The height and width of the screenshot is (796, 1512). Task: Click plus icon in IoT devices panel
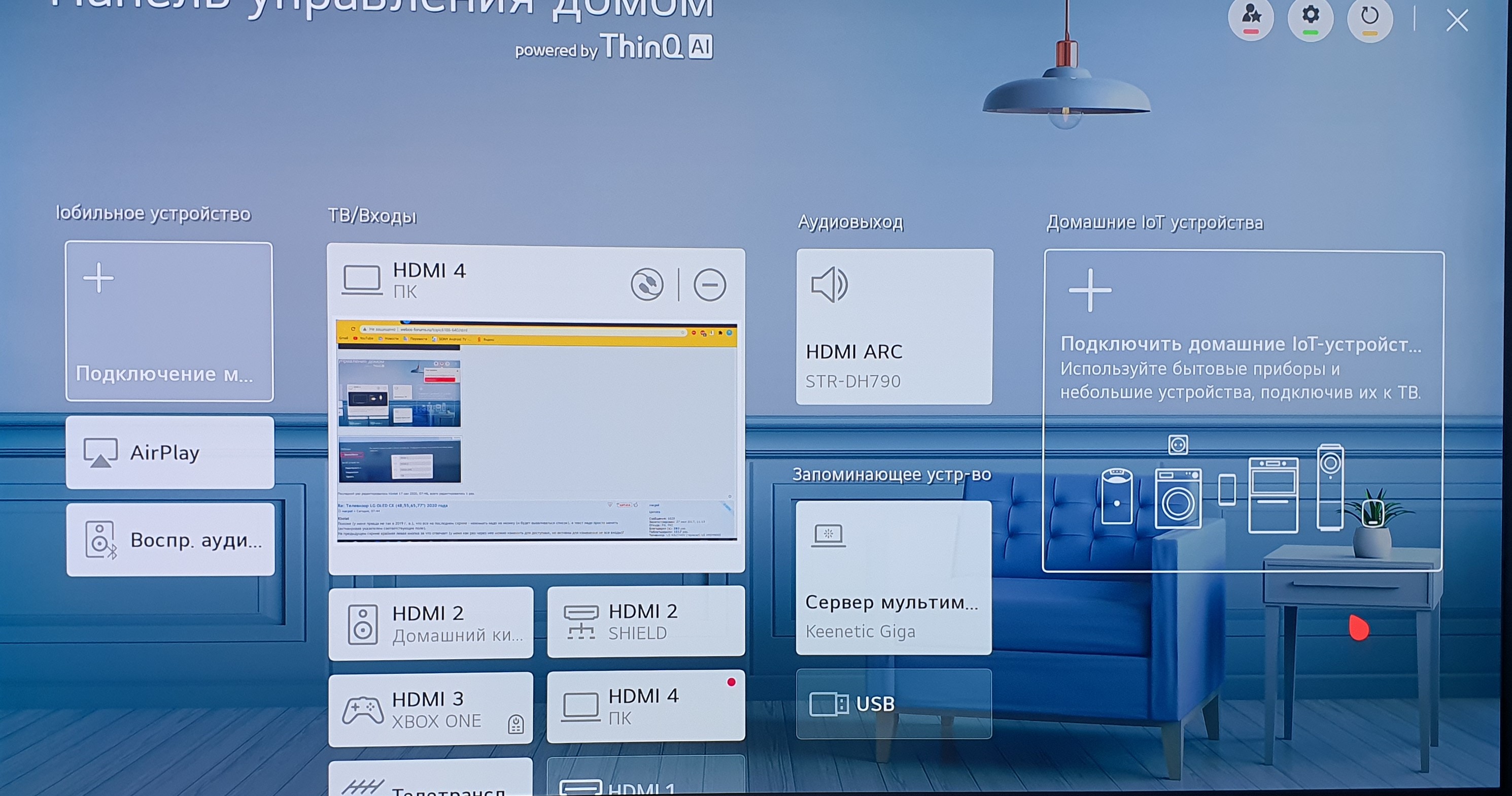(1089, 290)
